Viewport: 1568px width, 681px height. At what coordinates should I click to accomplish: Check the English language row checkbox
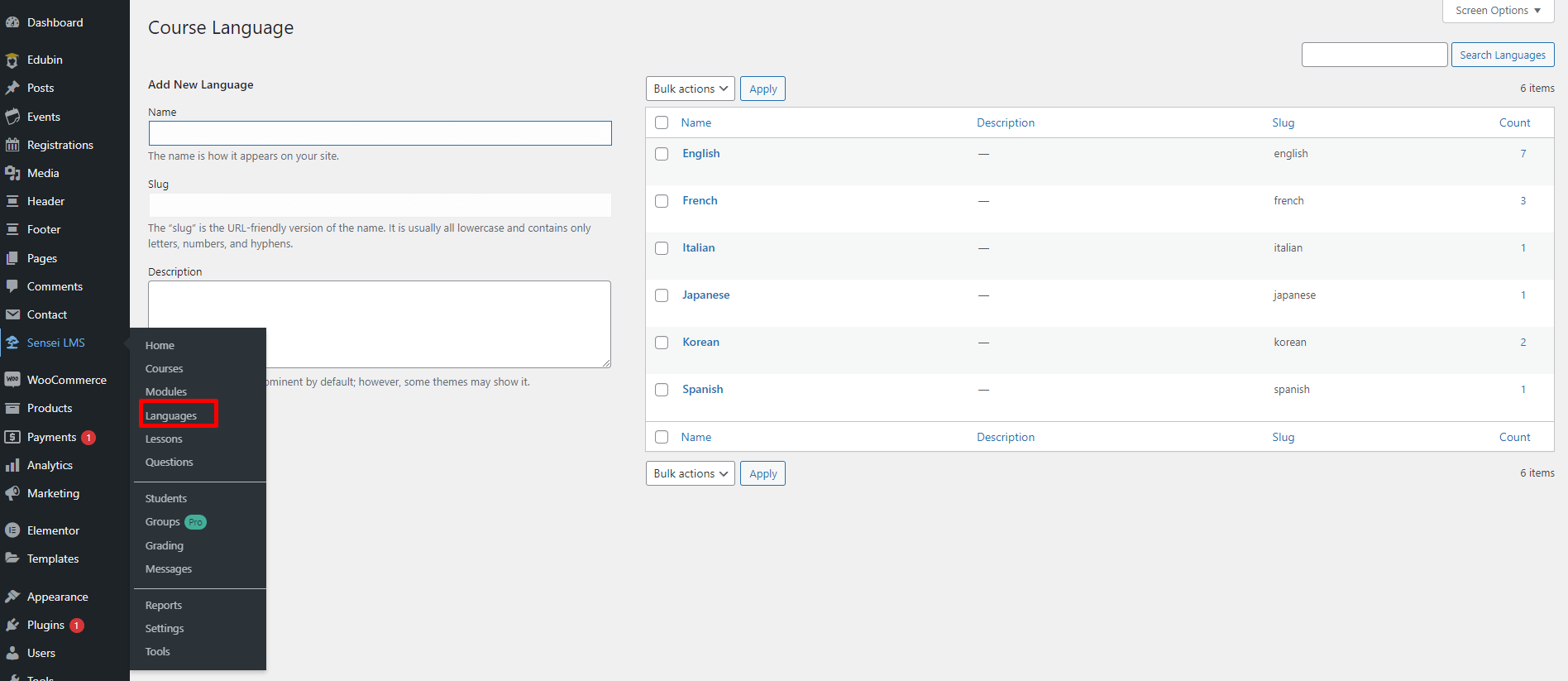pyautogui.click(x=662, y=154)
